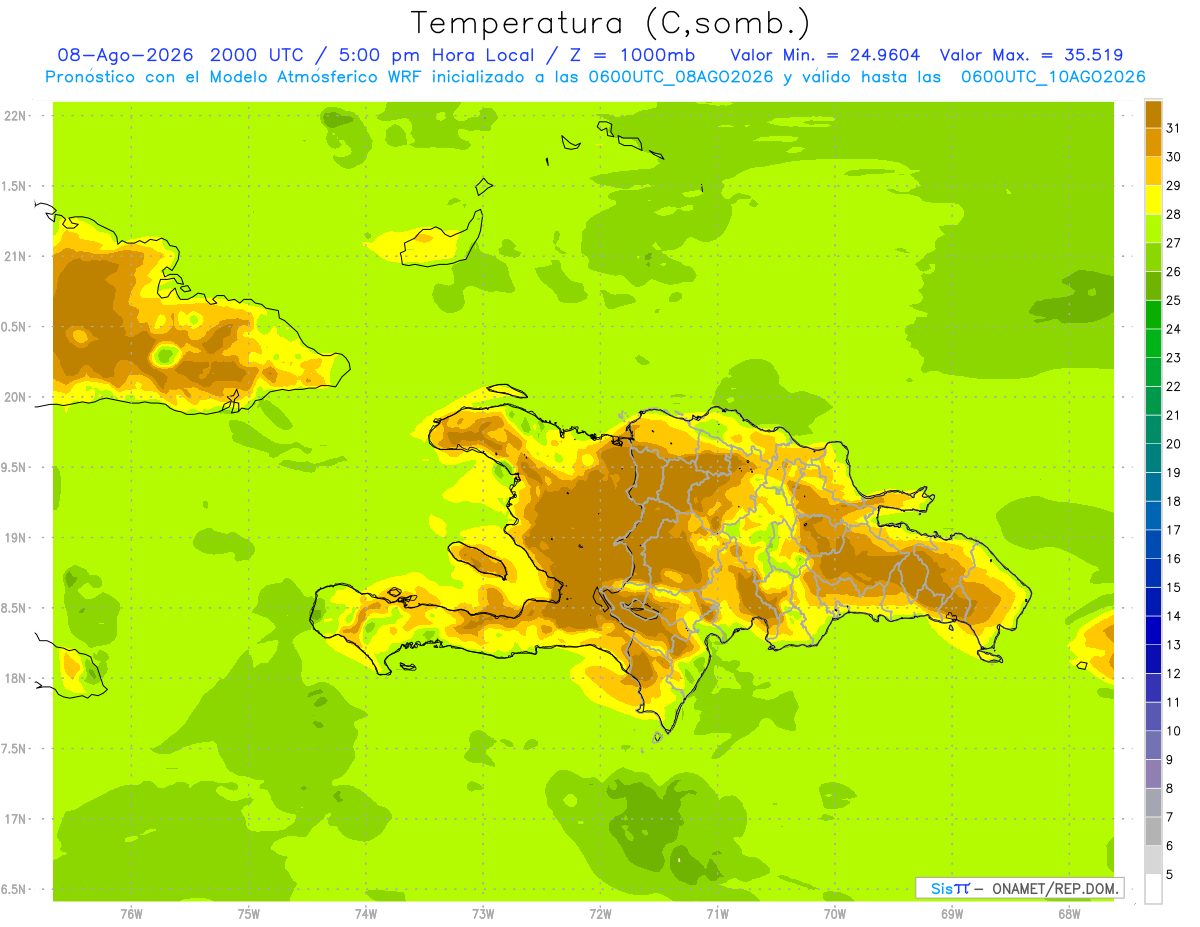Click the "74W" longitude label
The image size is (1200, 927).
tap(366, 914)
